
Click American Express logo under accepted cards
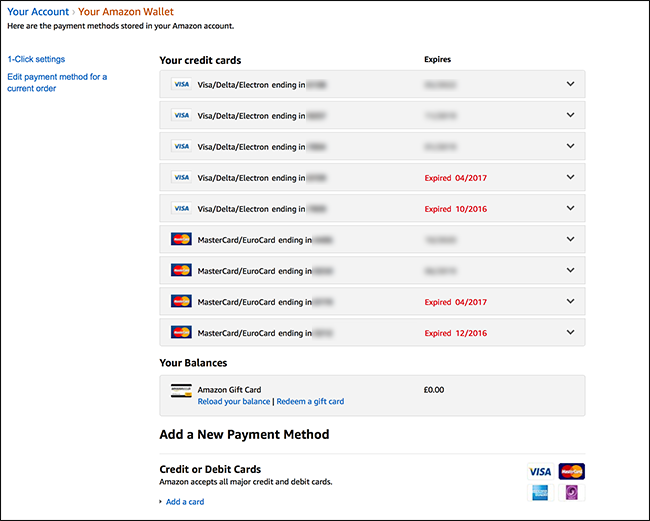540,492
